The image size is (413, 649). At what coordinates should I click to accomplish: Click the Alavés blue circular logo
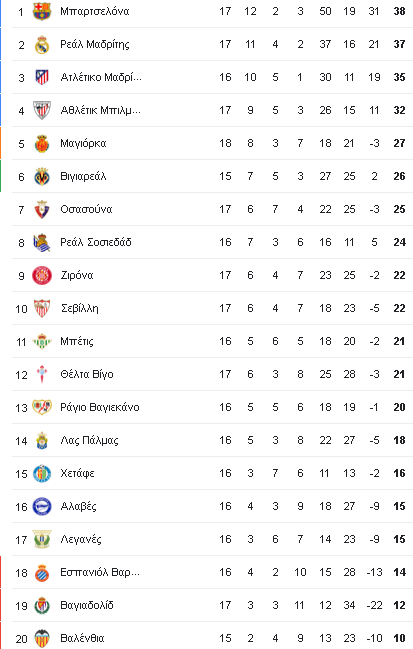42,507
